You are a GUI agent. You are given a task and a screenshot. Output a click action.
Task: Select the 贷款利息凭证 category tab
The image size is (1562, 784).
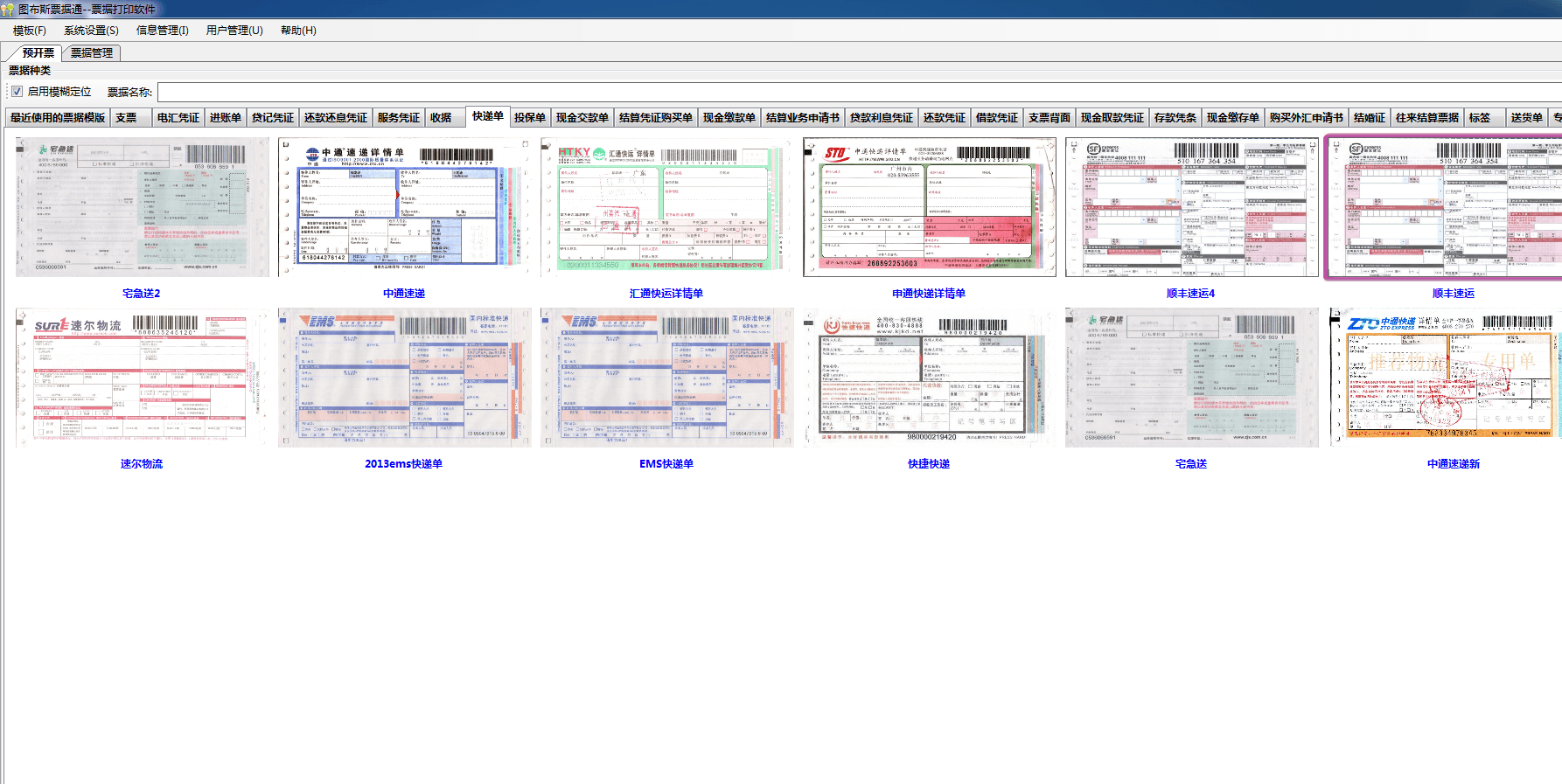(882, 118)
